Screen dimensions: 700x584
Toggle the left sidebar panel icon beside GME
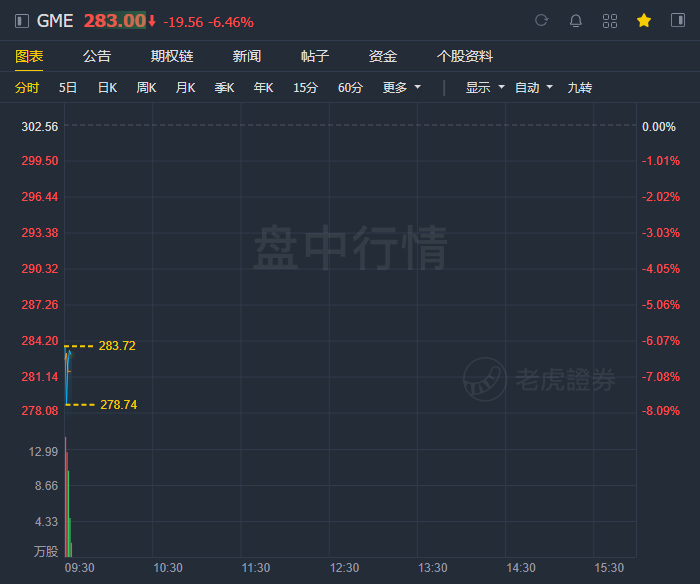21,21
